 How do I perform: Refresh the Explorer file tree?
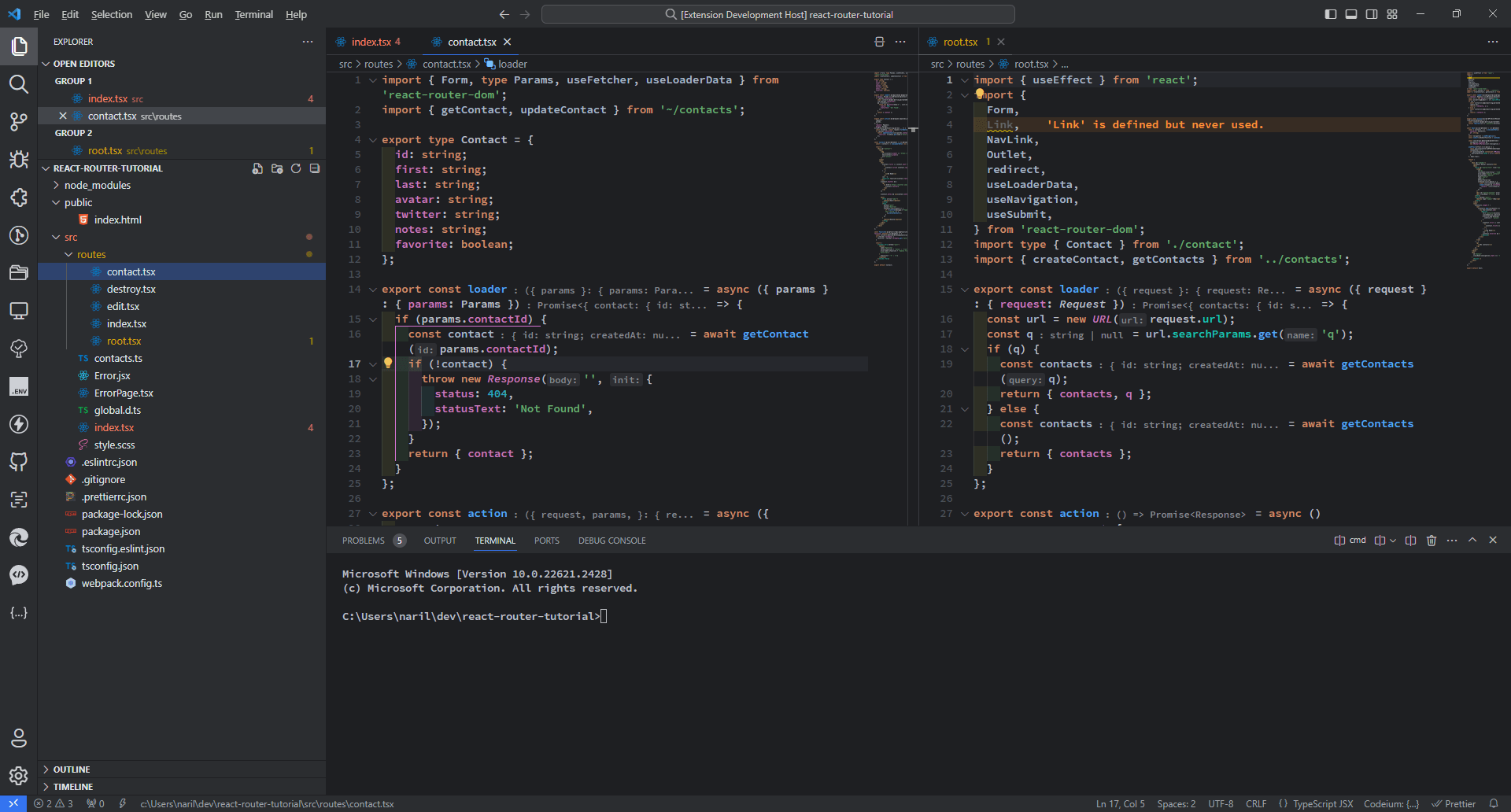pos(295,168)
